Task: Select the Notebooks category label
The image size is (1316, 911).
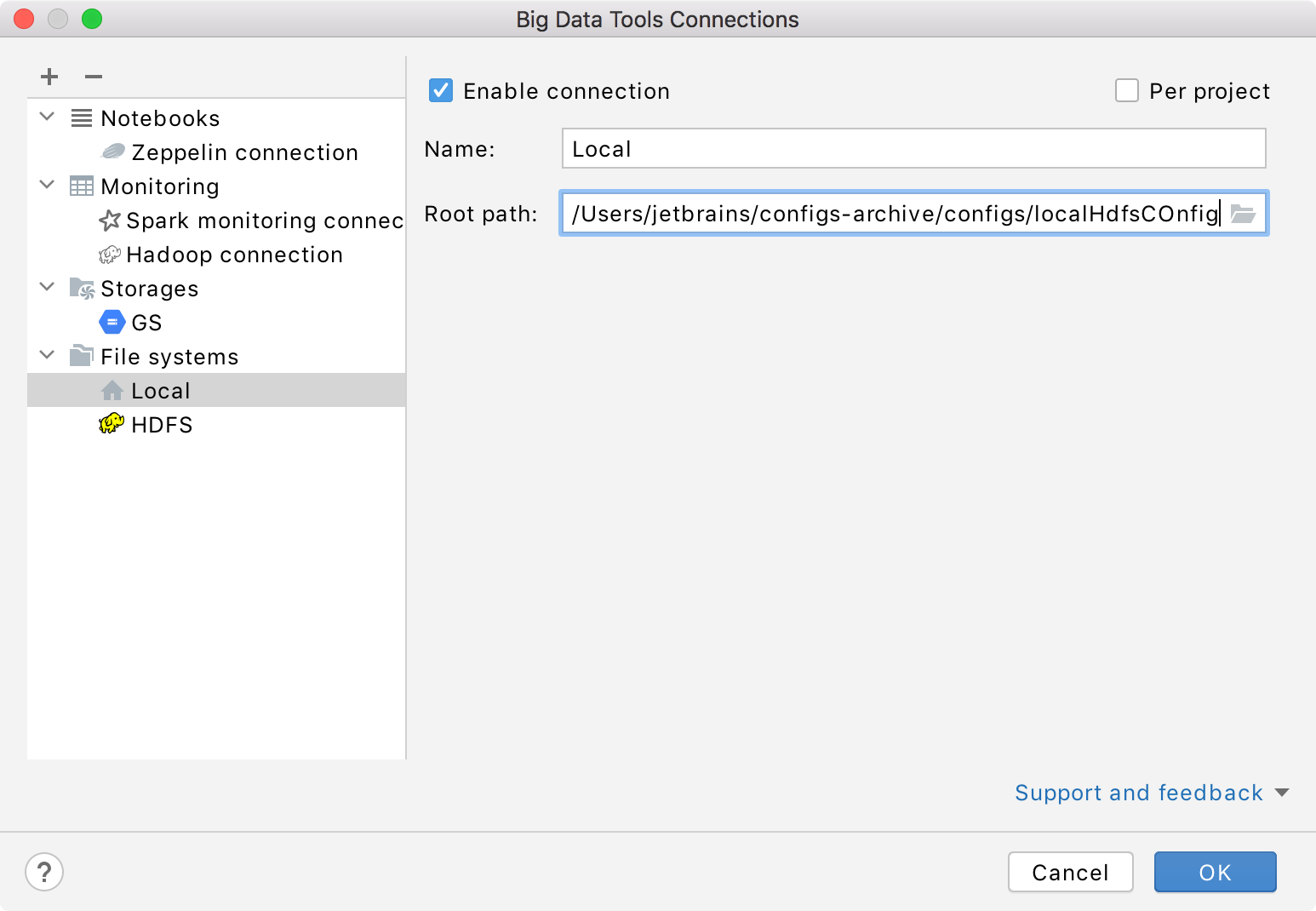Action: point(161,118)
